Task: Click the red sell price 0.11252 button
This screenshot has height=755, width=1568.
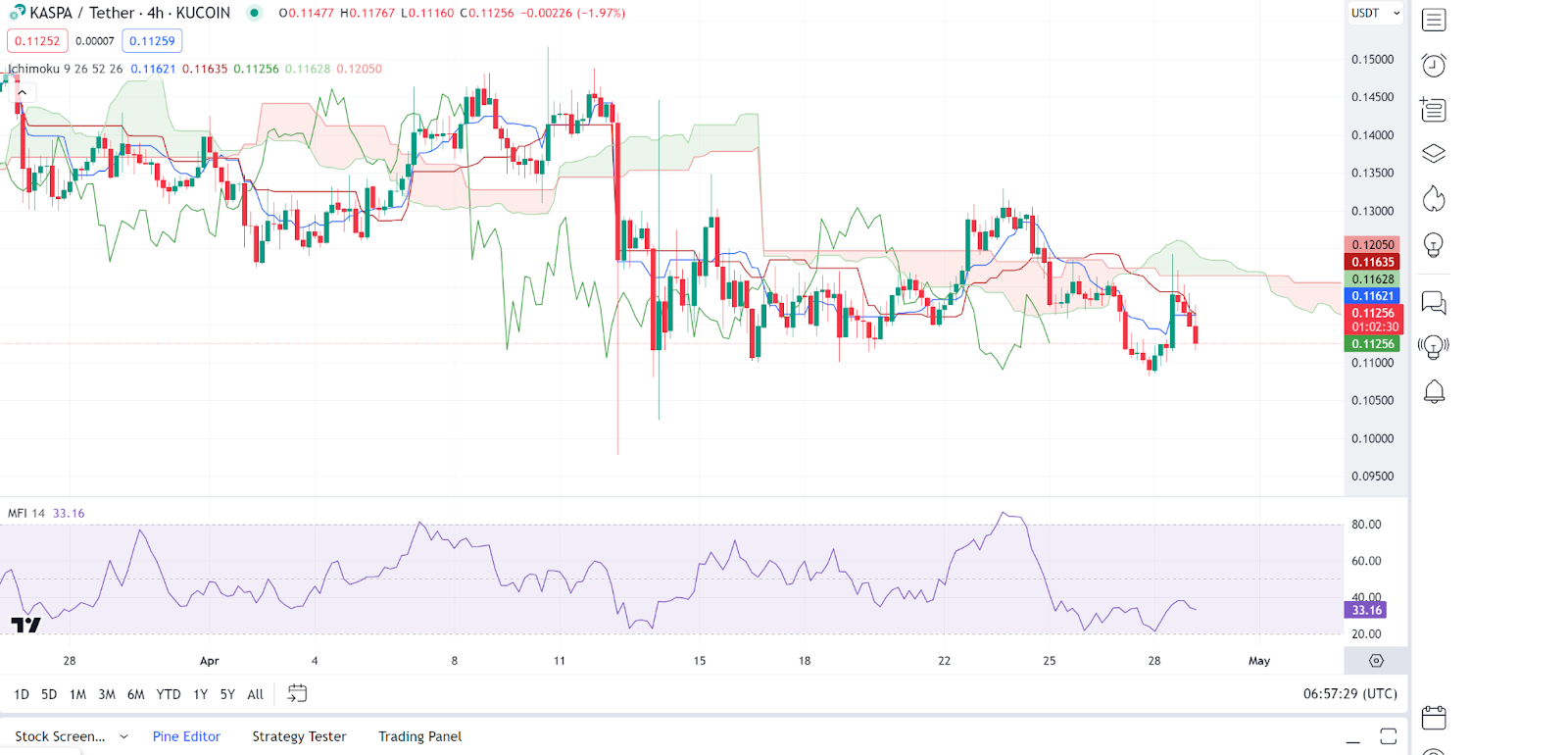Action: pyautogui.click(x=37, y=41)
